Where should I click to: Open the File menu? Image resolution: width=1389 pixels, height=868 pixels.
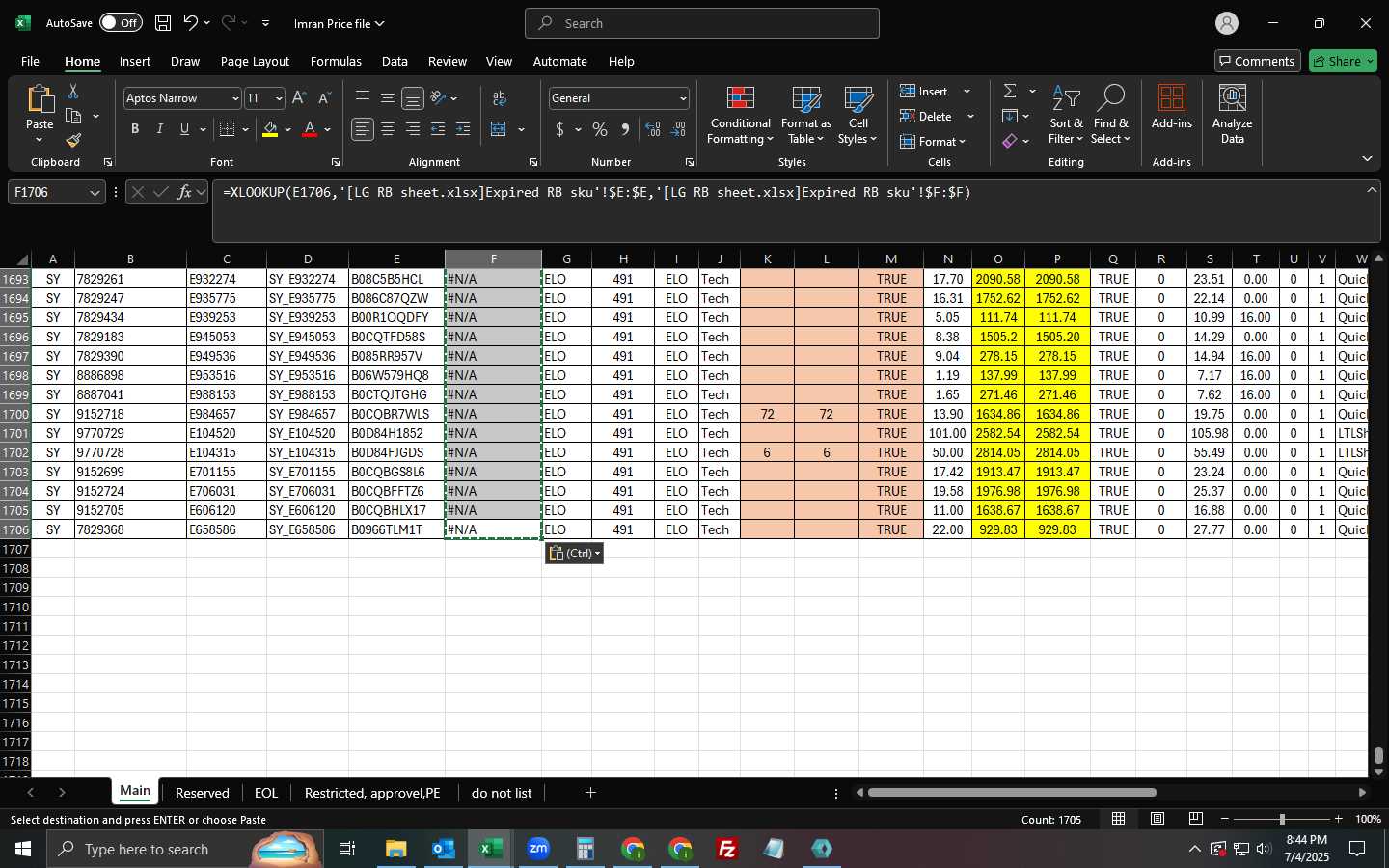coord(30,61)
